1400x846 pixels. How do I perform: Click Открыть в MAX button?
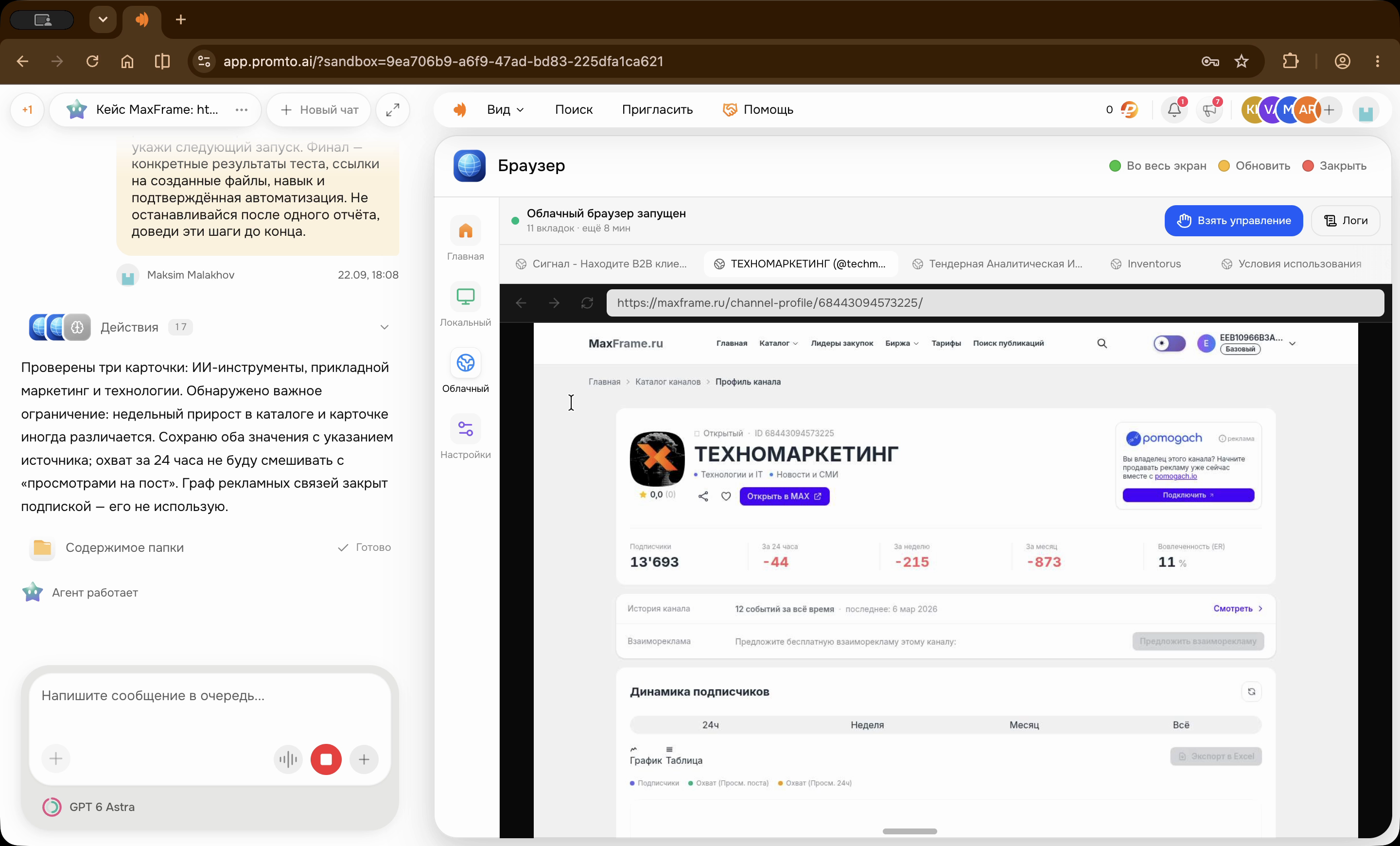coord(784,496)
